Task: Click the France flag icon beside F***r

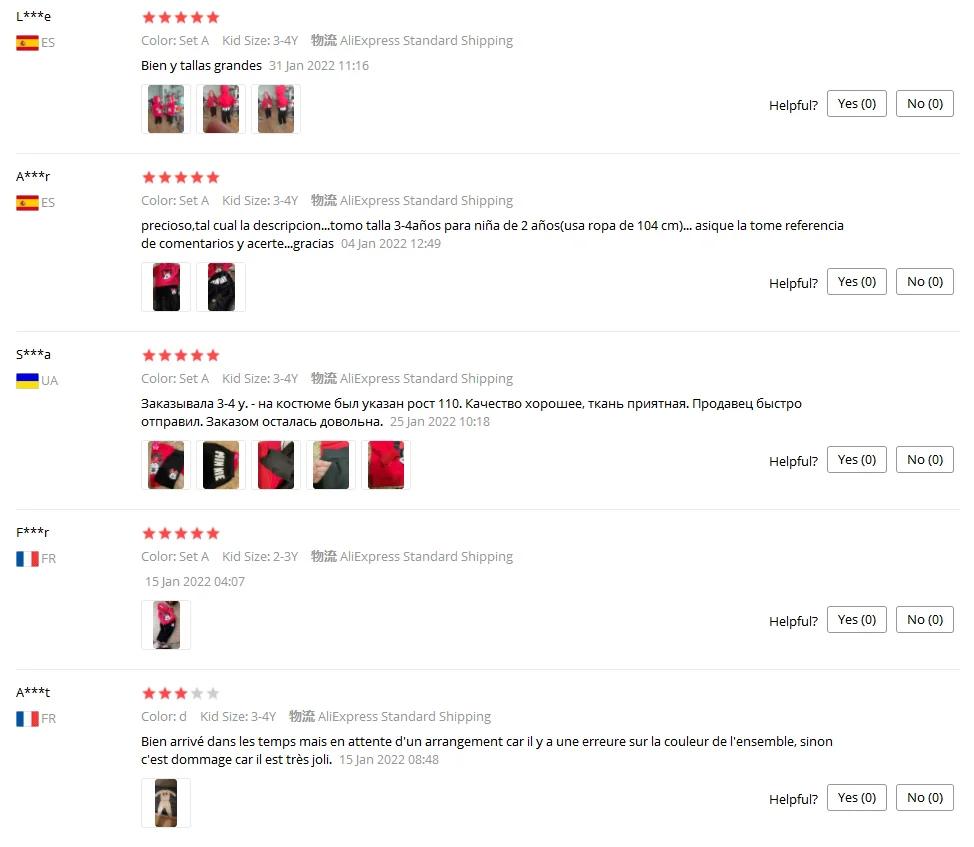Action: [27, 559]
